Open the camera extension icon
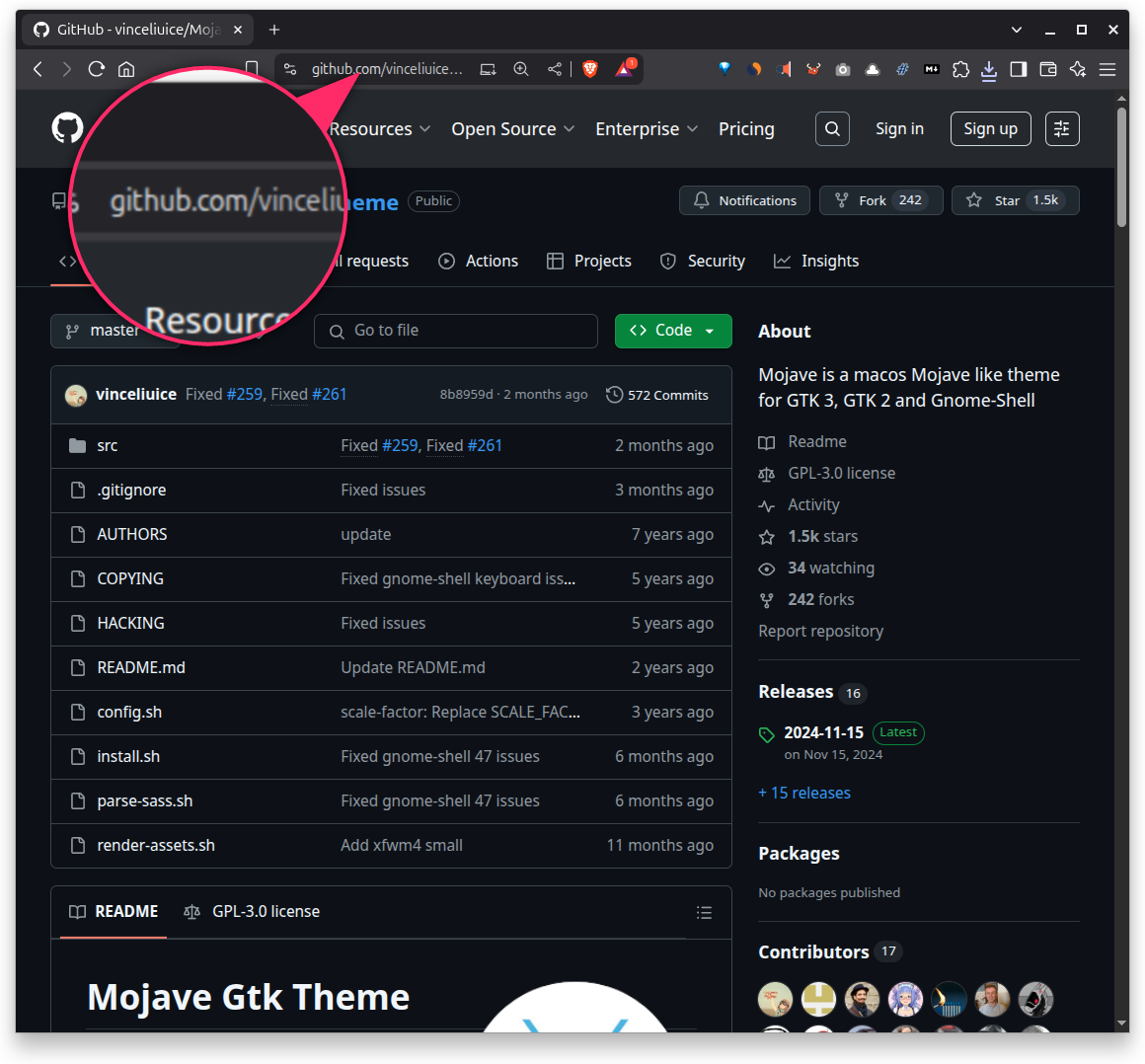The width and height of the screenshot is (1145, 1064). (x=843, y=69)
